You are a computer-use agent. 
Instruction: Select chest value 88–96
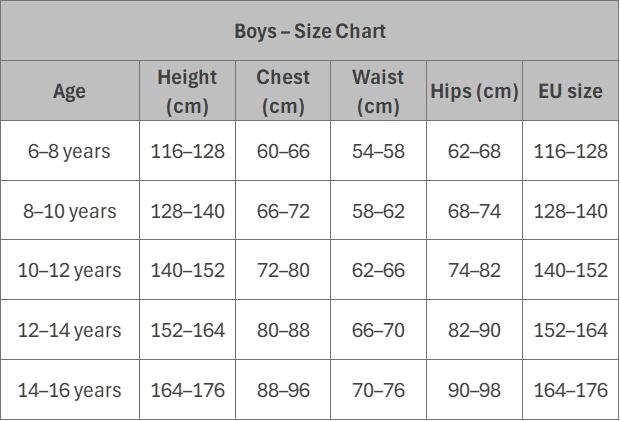tap(283, 390)
